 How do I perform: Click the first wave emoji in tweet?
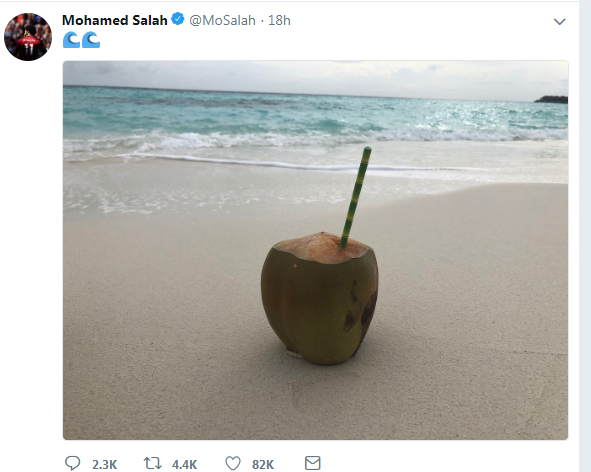tap(72, 40)
